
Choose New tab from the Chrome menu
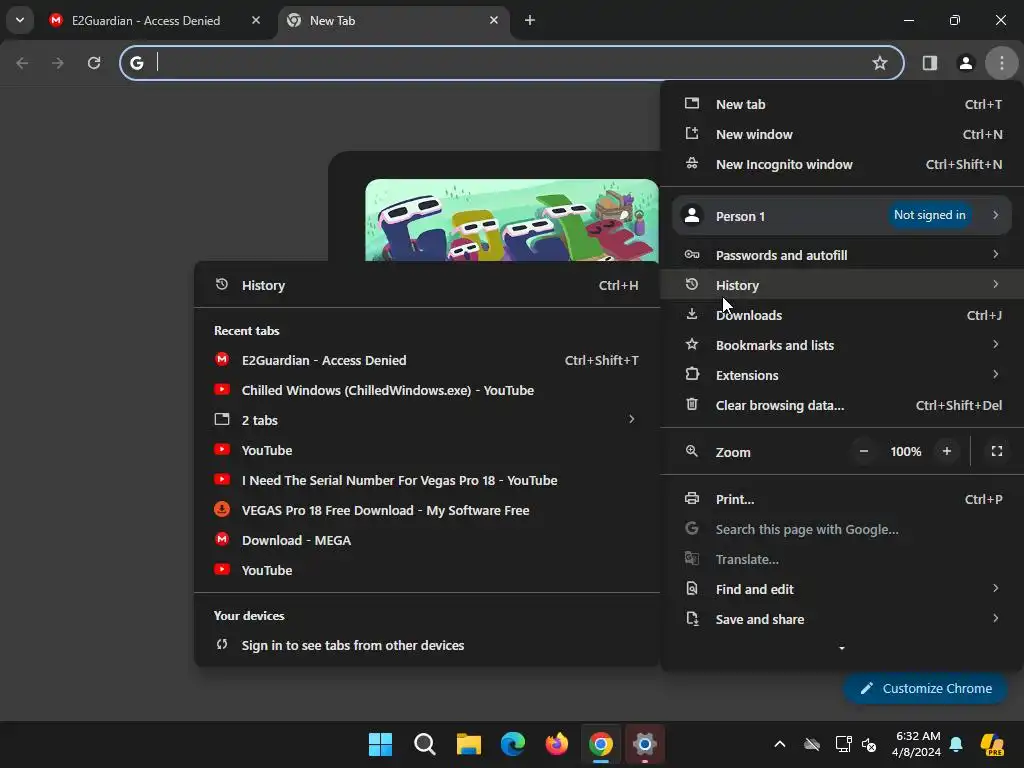(842, 104)
